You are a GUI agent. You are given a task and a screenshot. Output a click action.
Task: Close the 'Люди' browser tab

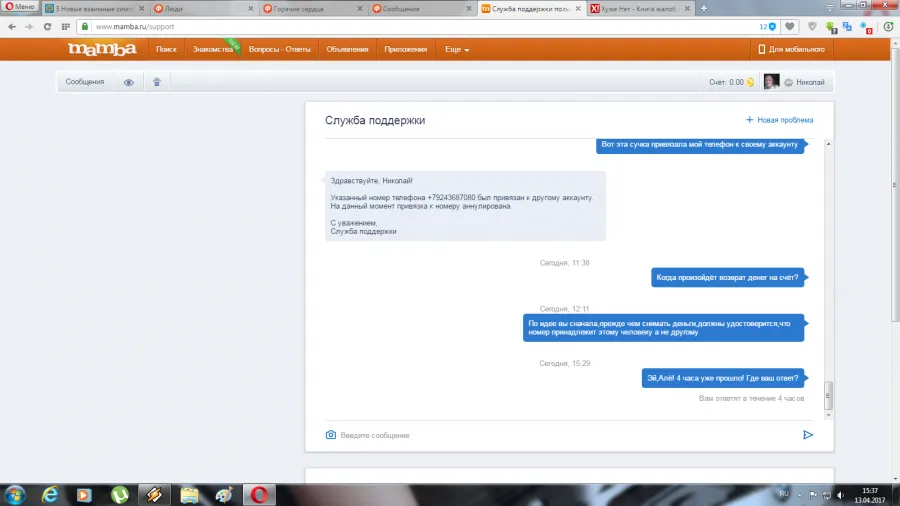(251, 9)
